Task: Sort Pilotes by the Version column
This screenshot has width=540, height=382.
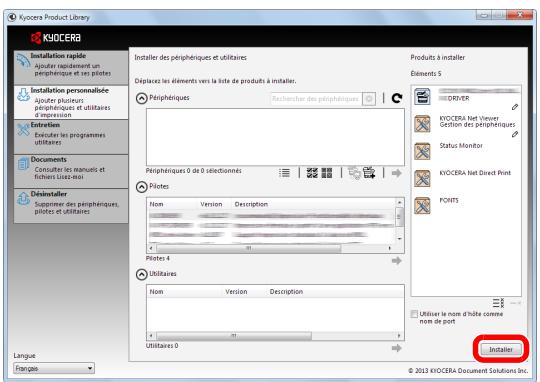Action: click(211, 204)
